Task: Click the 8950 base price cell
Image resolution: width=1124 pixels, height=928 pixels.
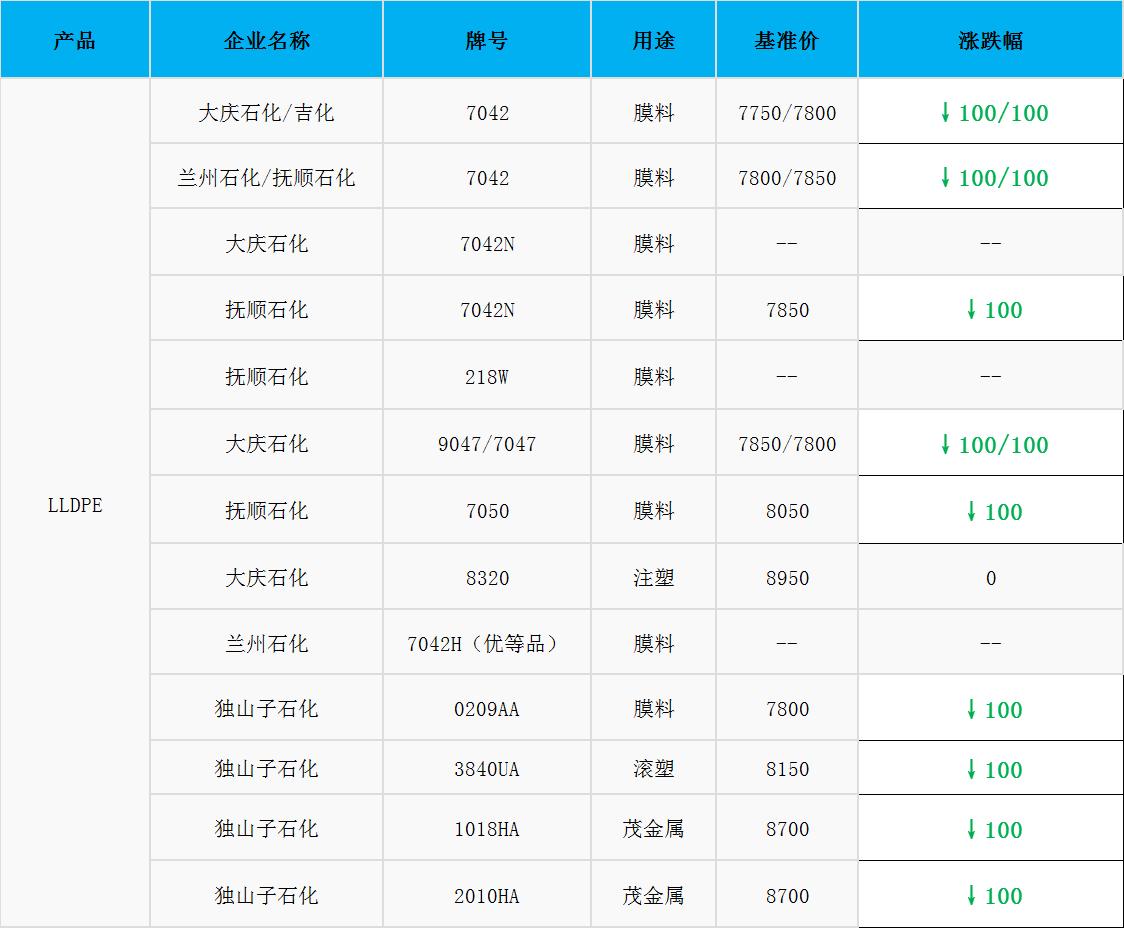Action: tap(787, 578)
